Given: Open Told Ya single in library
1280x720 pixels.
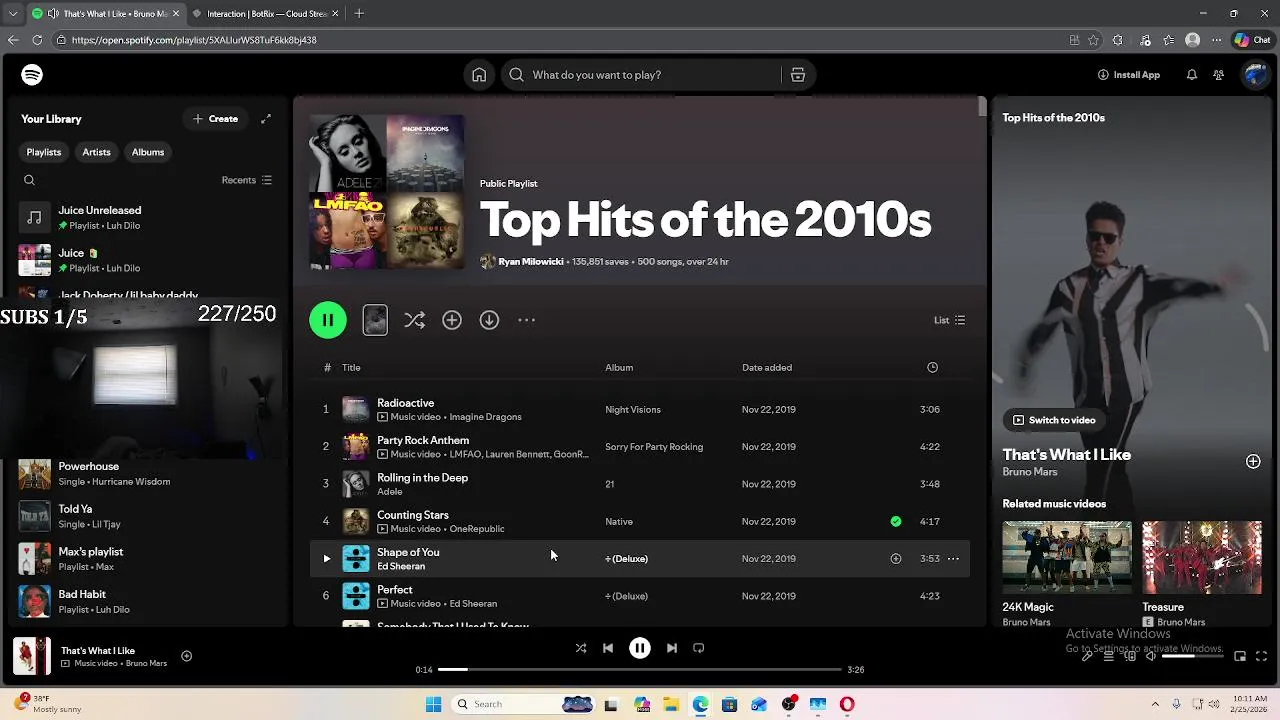Looking at the screenshot, I should 148,516.
